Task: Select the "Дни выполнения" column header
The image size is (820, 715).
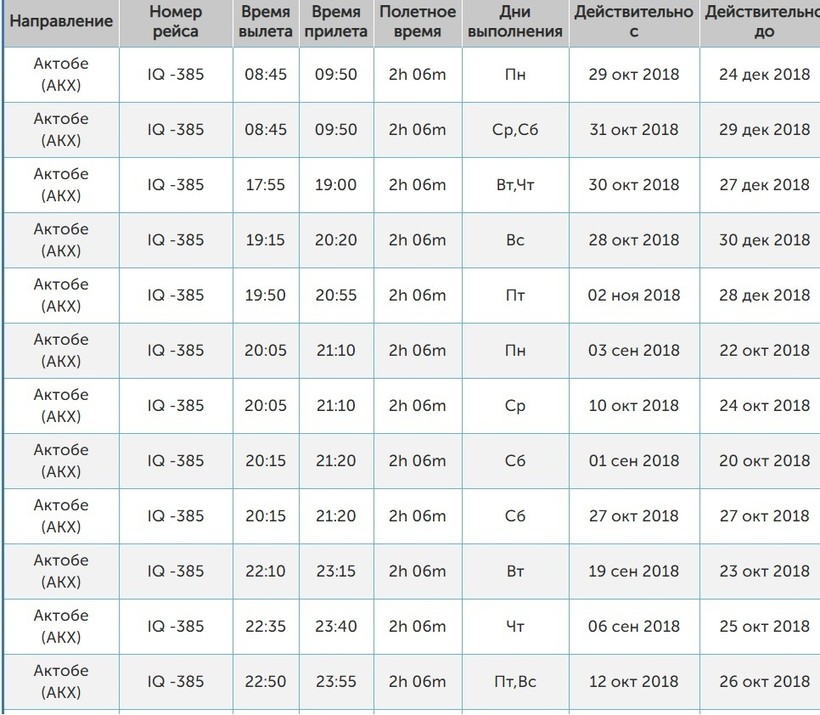Action: [x=515, y=21]
